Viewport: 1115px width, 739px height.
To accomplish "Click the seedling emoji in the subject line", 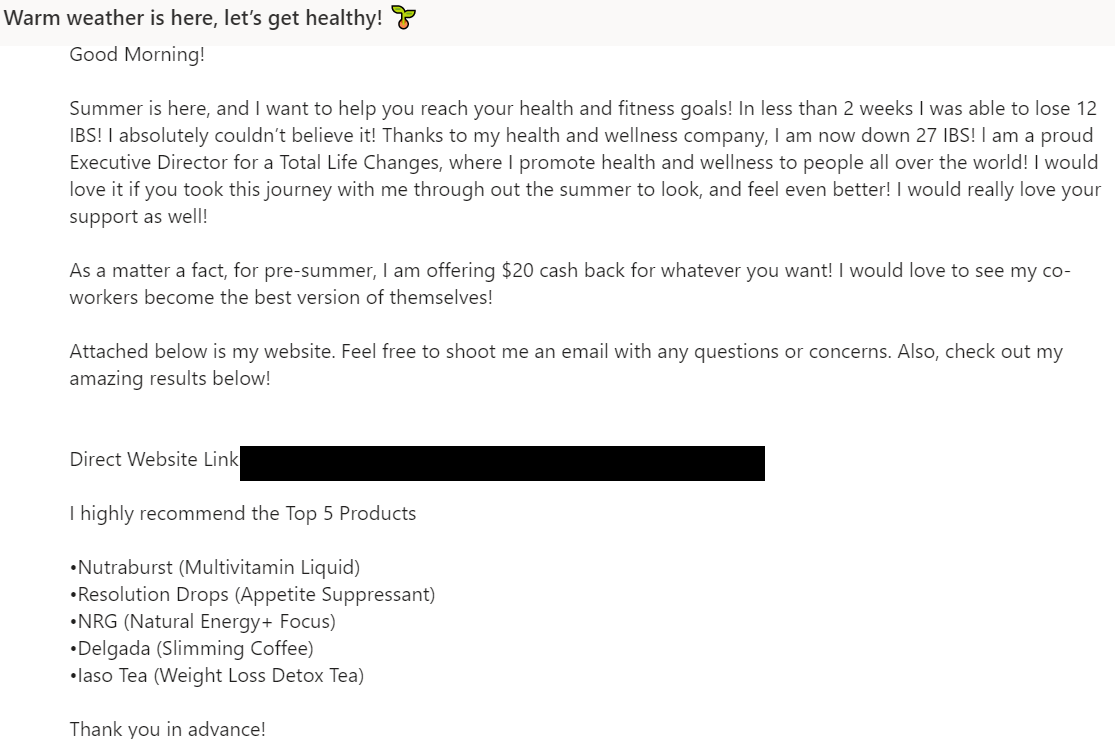I will click(403, 18).
